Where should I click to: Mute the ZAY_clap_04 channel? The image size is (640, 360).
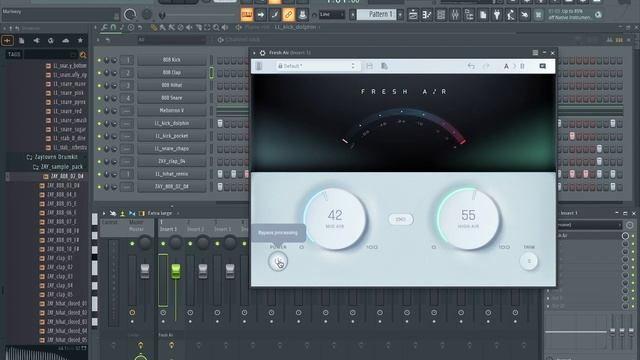99,161
